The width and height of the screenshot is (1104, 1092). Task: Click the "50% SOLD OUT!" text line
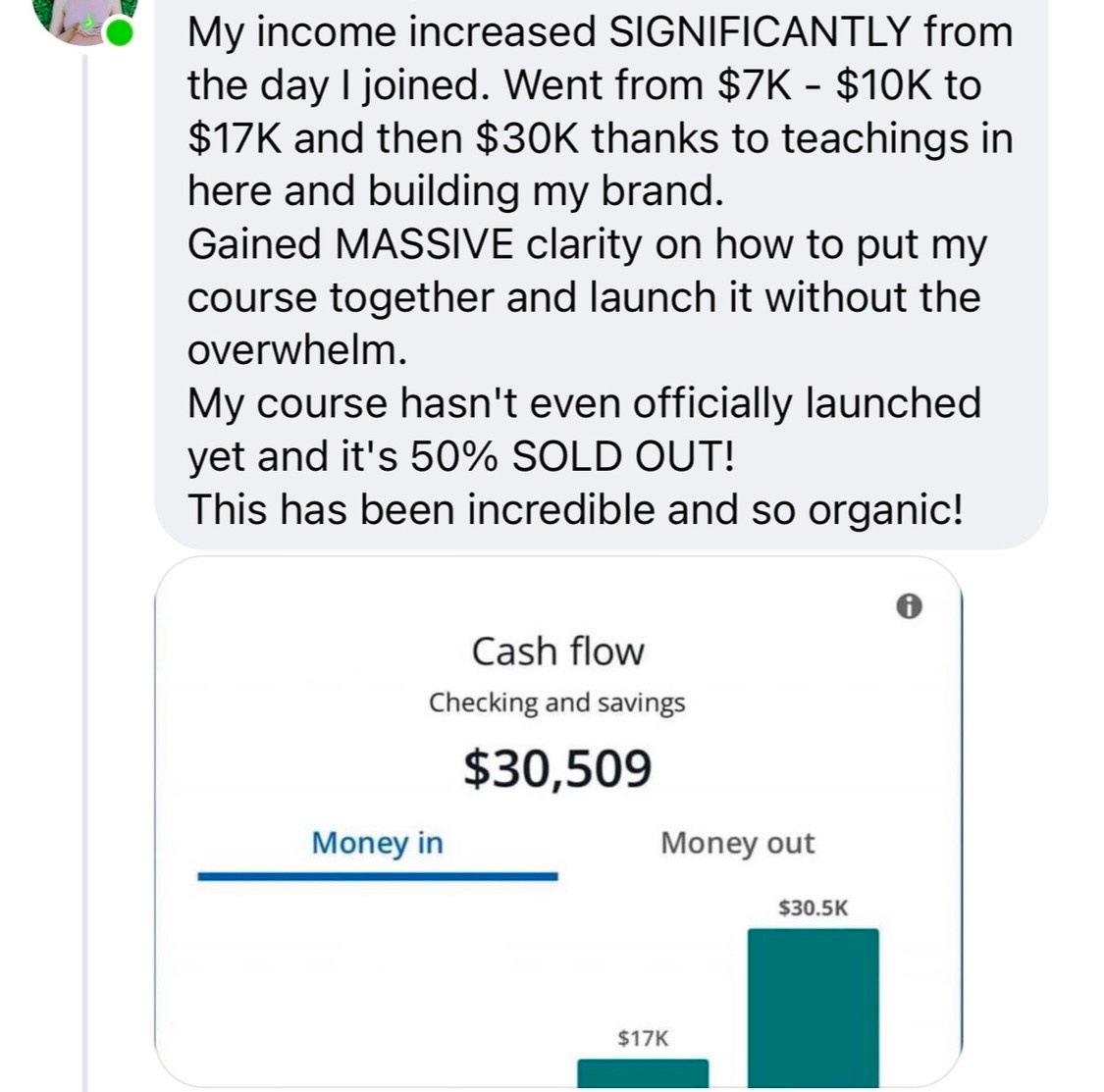460,456
